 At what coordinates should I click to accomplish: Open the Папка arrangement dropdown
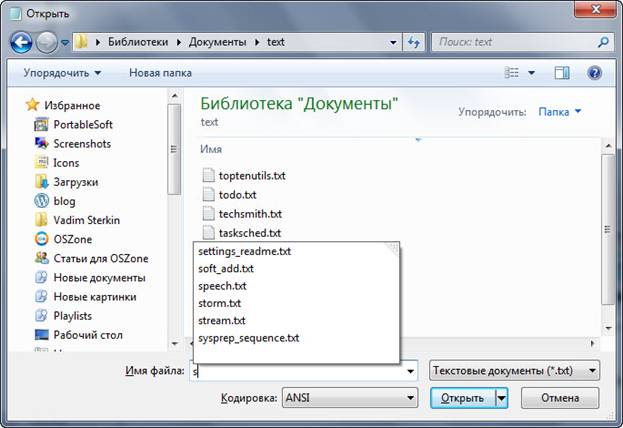pos(559,112)
